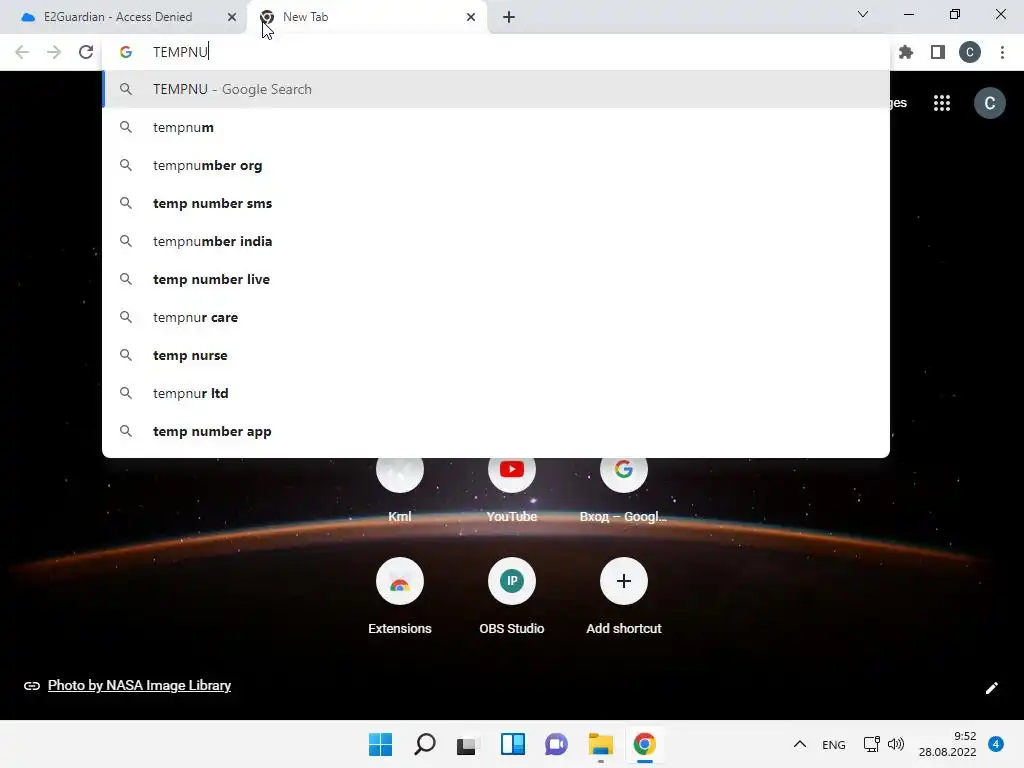The image size is (1024, 768).
Task: Pick the 'tempnur ltd' suggestion
Action: click(496, 393)
